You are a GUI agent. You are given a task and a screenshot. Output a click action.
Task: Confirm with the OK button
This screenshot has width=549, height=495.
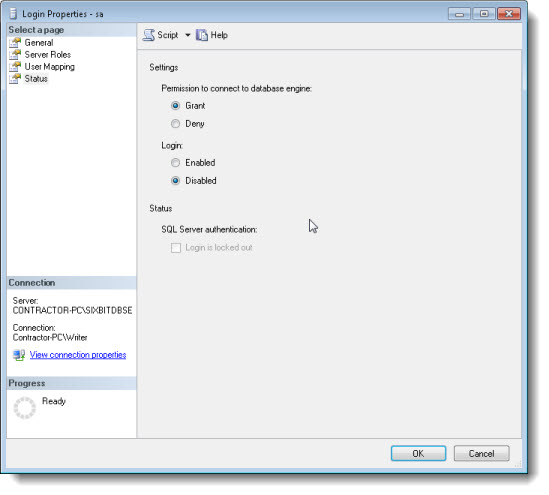tap(418, 453)
